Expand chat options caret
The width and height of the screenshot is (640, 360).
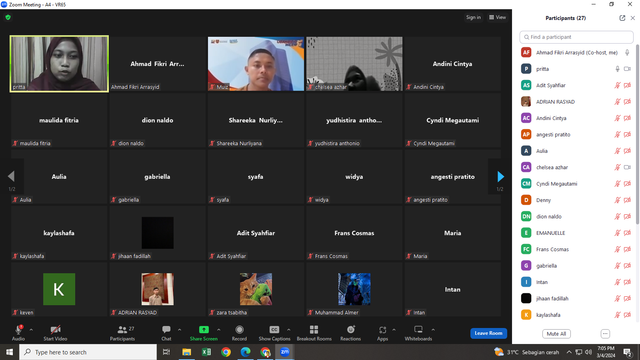[179, 330]
